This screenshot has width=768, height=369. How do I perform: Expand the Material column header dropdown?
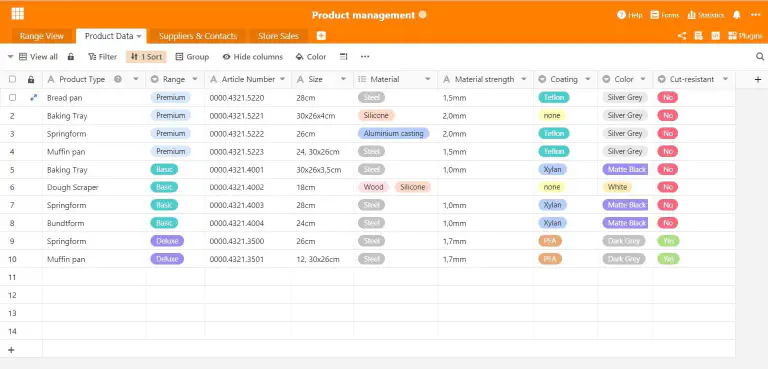click(x=428, y=79)
